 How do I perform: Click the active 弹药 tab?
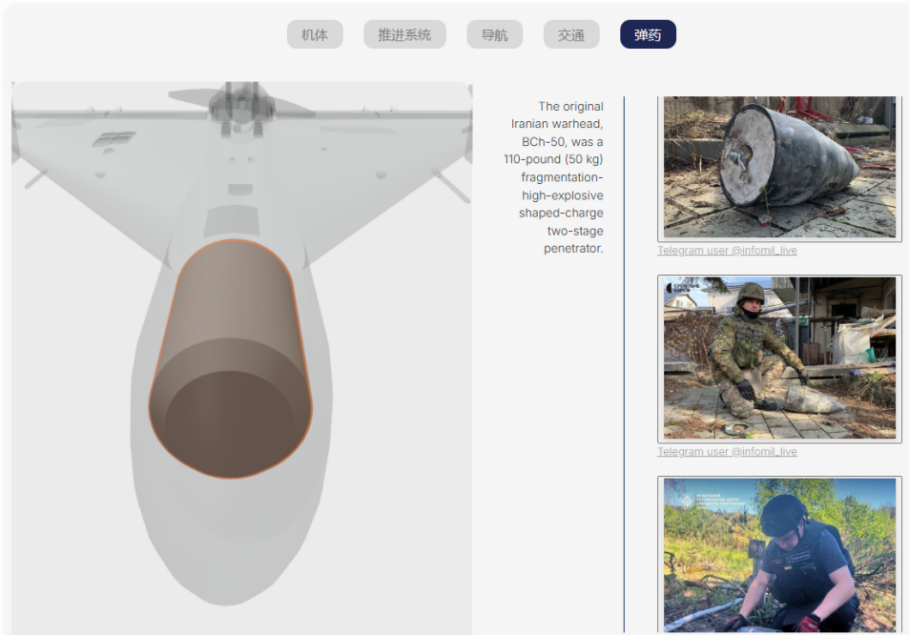pos(648,35)
